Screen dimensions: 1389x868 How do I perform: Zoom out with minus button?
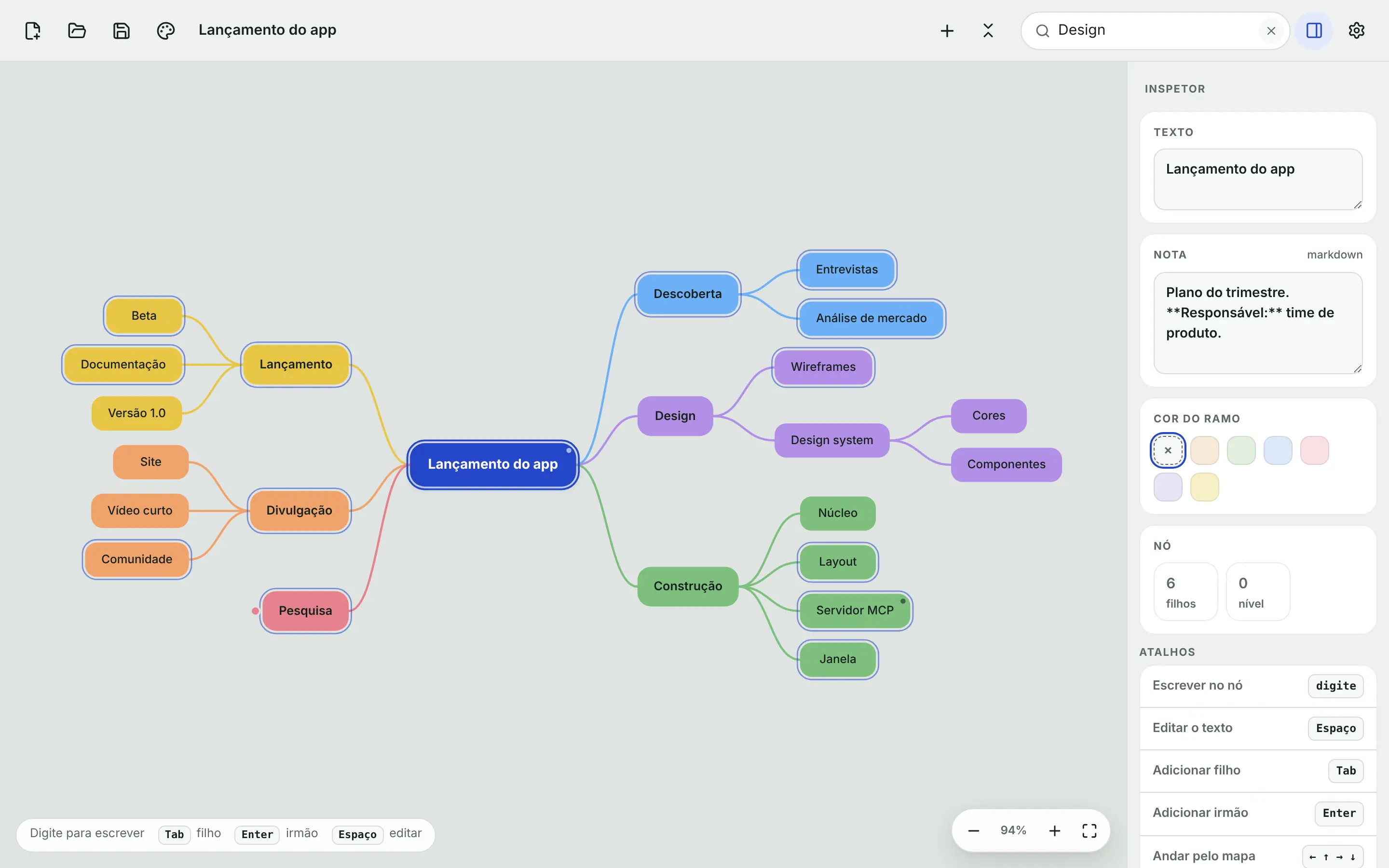click(x=973, y=831)
